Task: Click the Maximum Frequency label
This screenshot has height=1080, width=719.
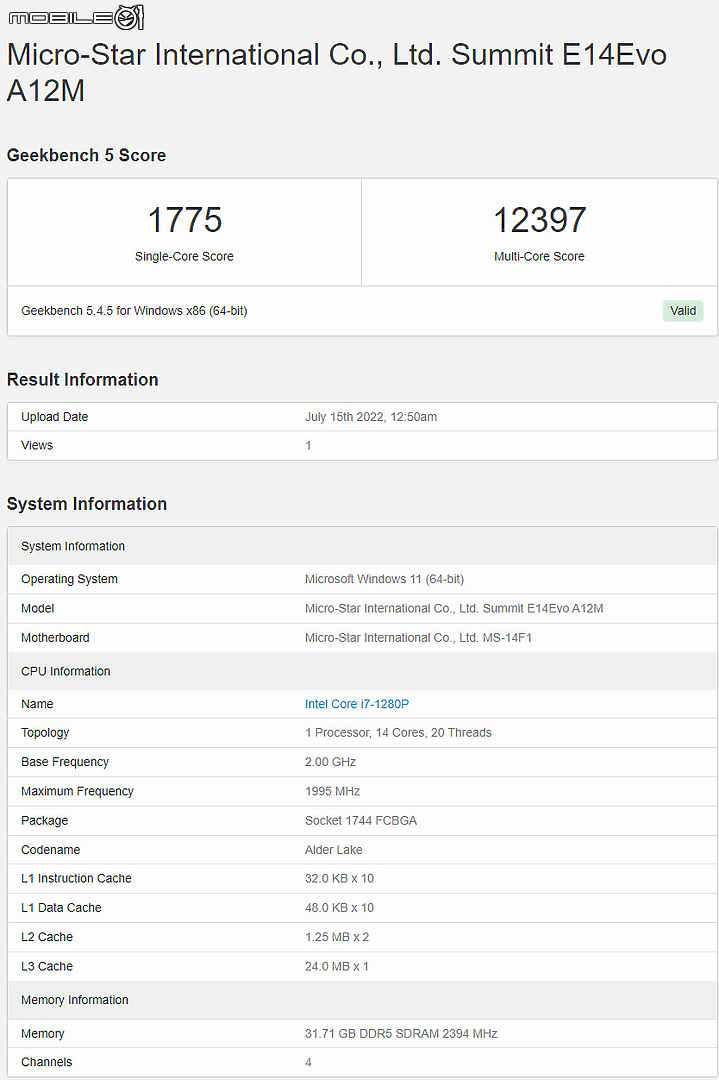Action: [77, 791]
